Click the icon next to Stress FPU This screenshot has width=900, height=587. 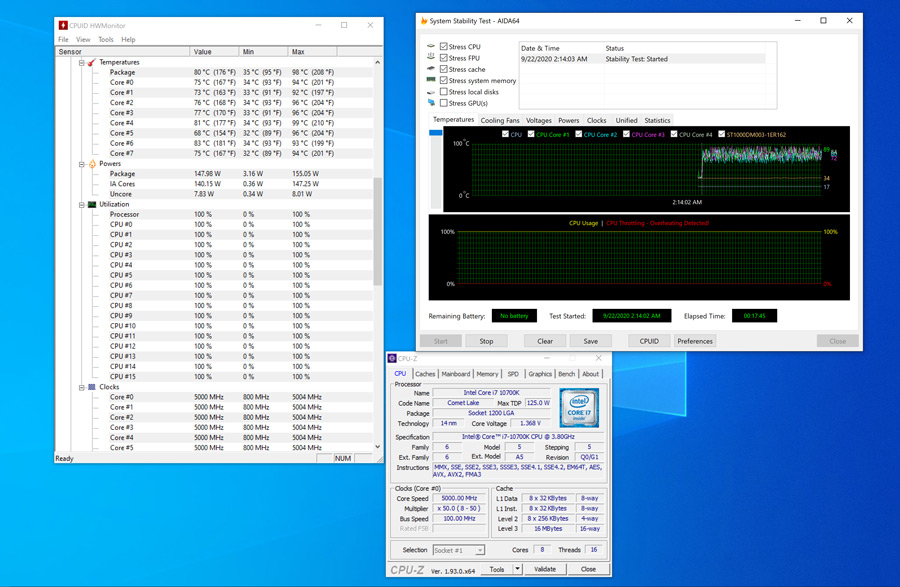tap(431, 57)
